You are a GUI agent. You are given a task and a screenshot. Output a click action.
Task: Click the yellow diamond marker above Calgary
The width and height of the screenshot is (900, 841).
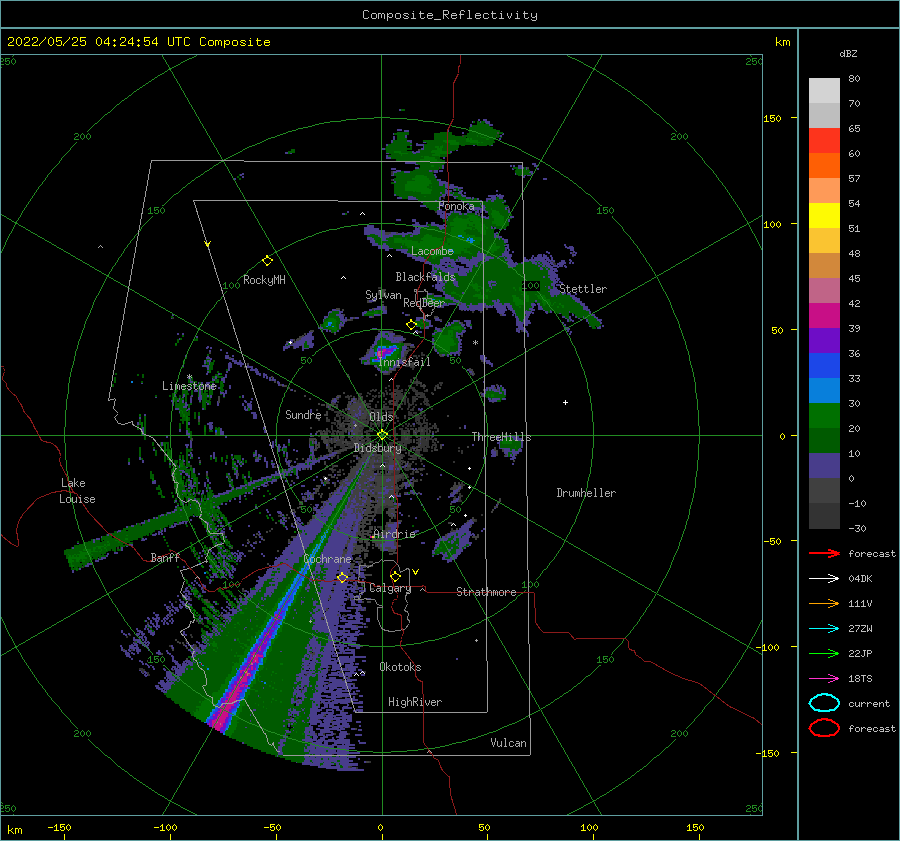coord(395,576)
